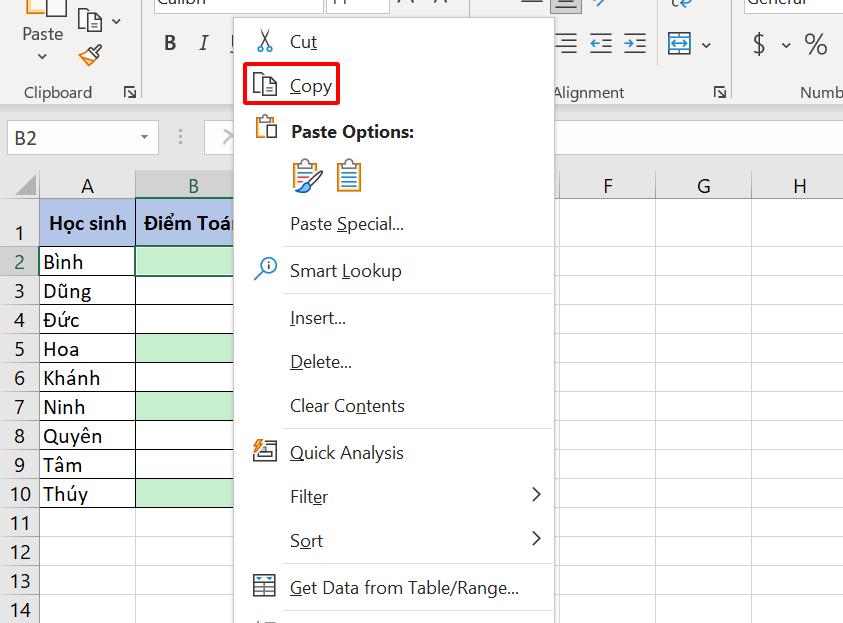Screen dimensions: 843x623
Task: Click the Merge & Center icon
Action: click(x=680, y=43)
